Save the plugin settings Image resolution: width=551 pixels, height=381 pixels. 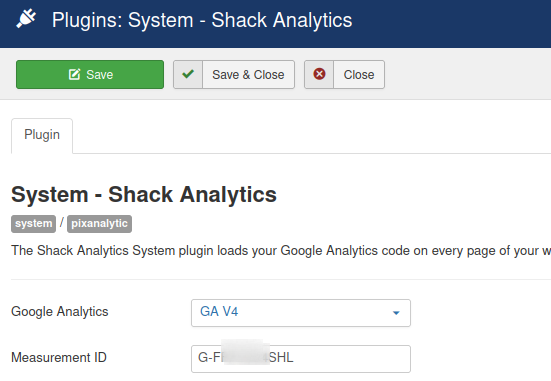[x=90, y=75]
